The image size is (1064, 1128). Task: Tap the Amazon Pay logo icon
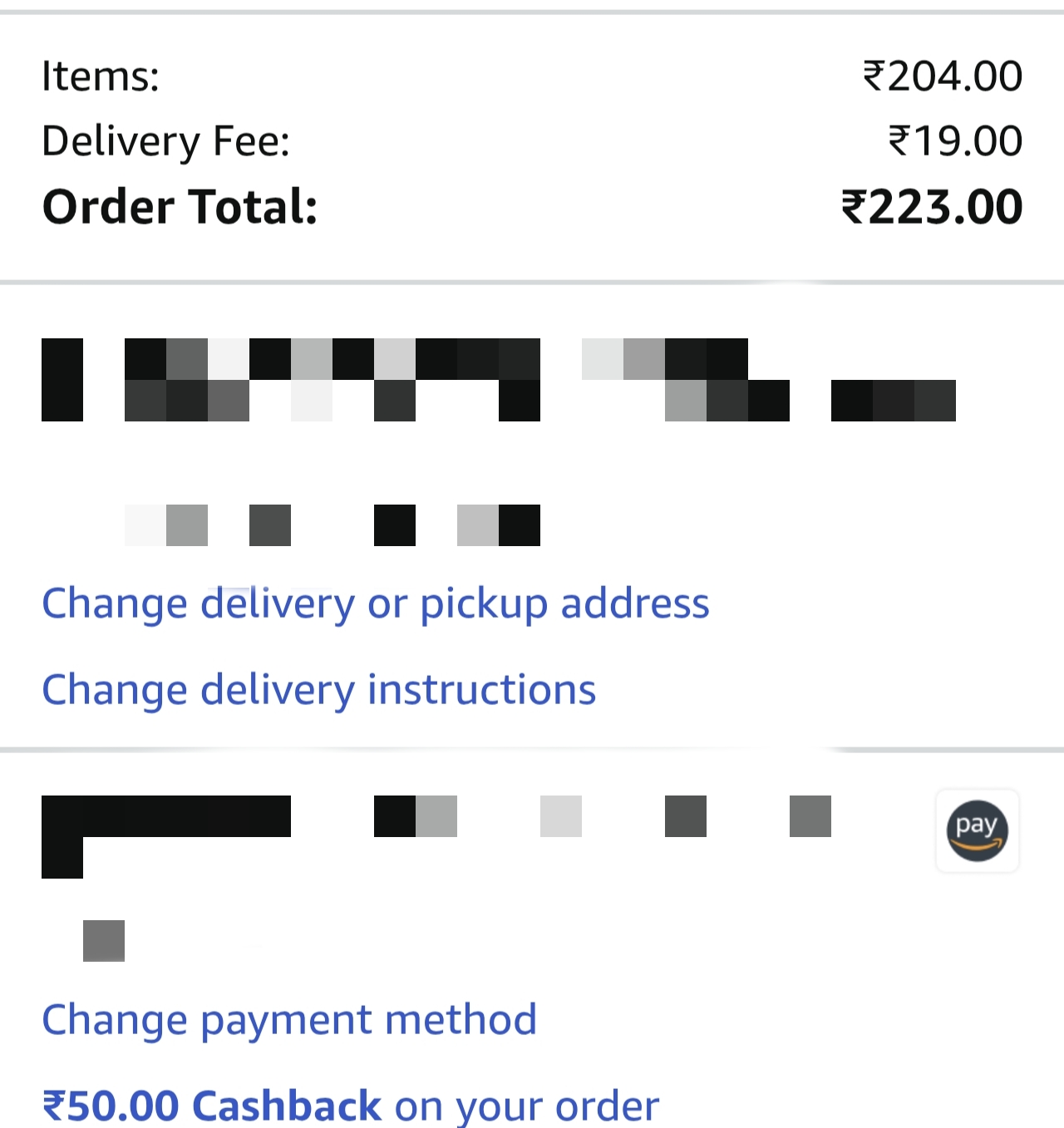coord(977,830)
